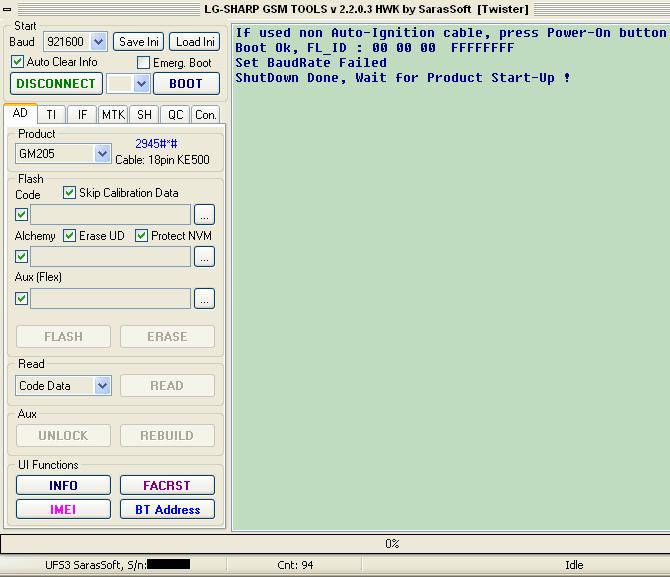
Task: Click the Code file path field
Action: click(x=110, y=214)
